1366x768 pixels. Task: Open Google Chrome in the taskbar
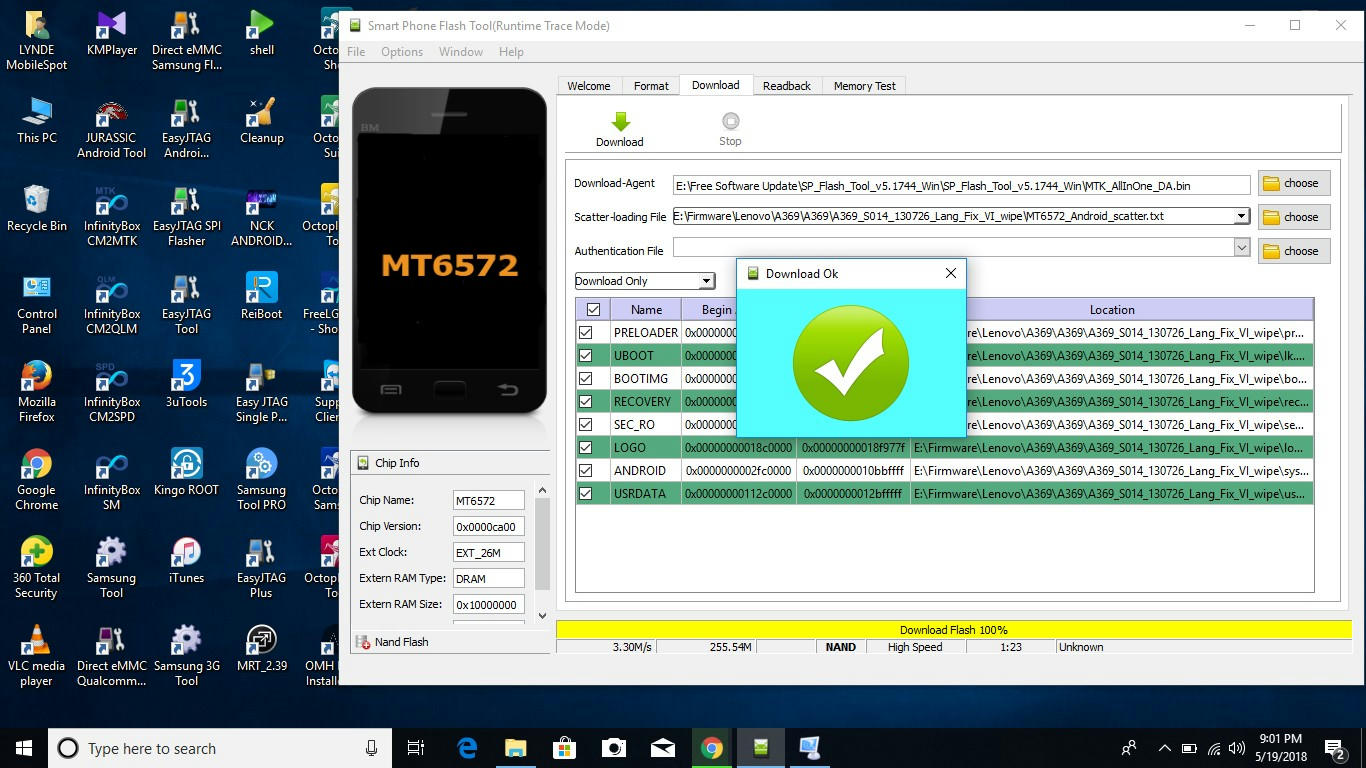pyautogui.click(x=711, y=748)
